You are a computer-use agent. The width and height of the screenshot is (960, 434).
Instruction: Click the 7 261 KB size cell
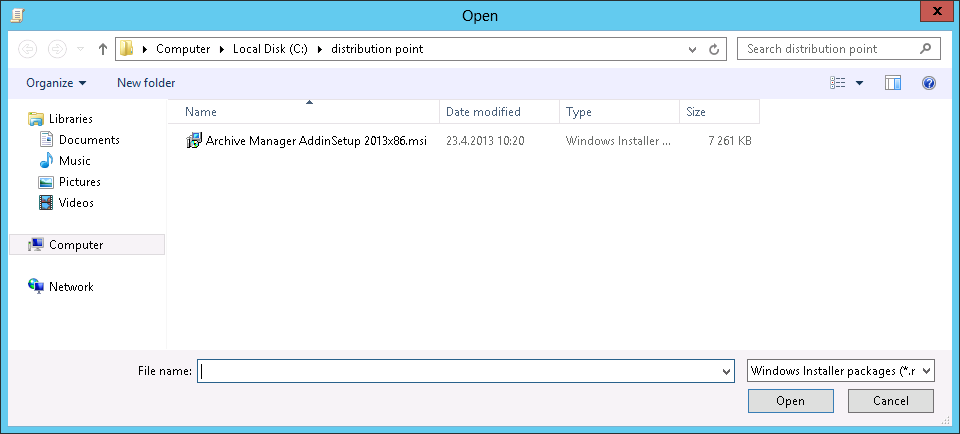pos(730,141)
